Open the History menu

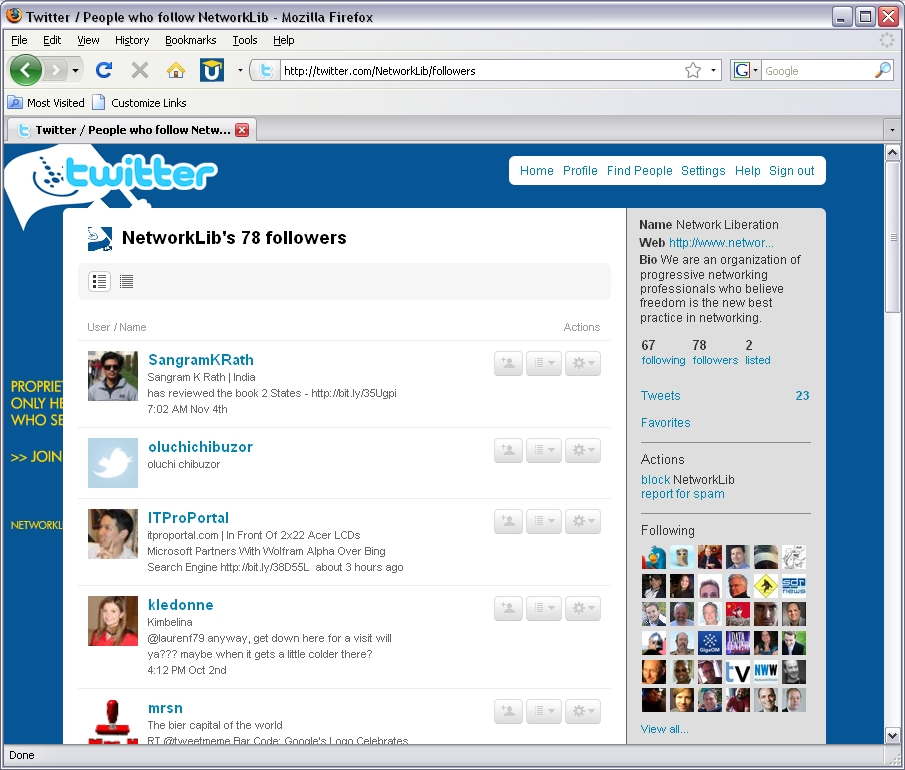click(x=132, y=40)
